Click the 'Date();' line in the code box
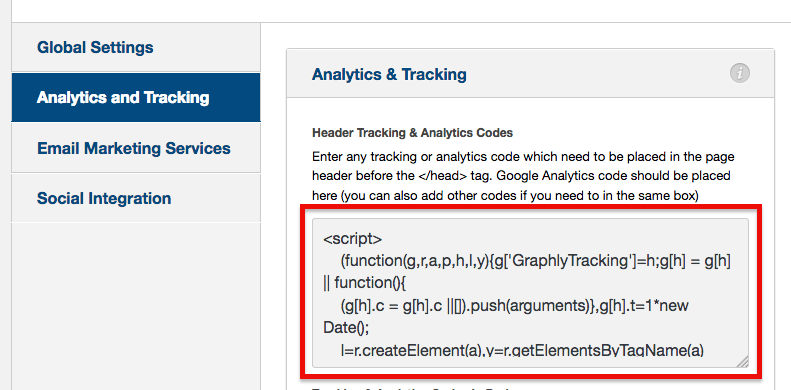791x390 pixels. pyautogui.click(x=347, y=327)
